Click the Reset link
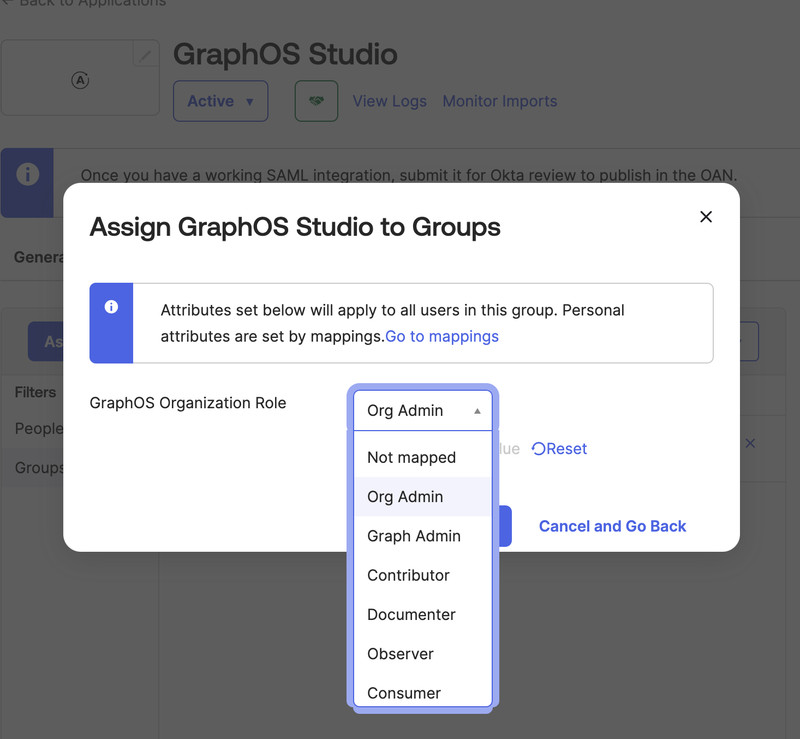Viewport: 800px width, 739px height. click(559, 449)
